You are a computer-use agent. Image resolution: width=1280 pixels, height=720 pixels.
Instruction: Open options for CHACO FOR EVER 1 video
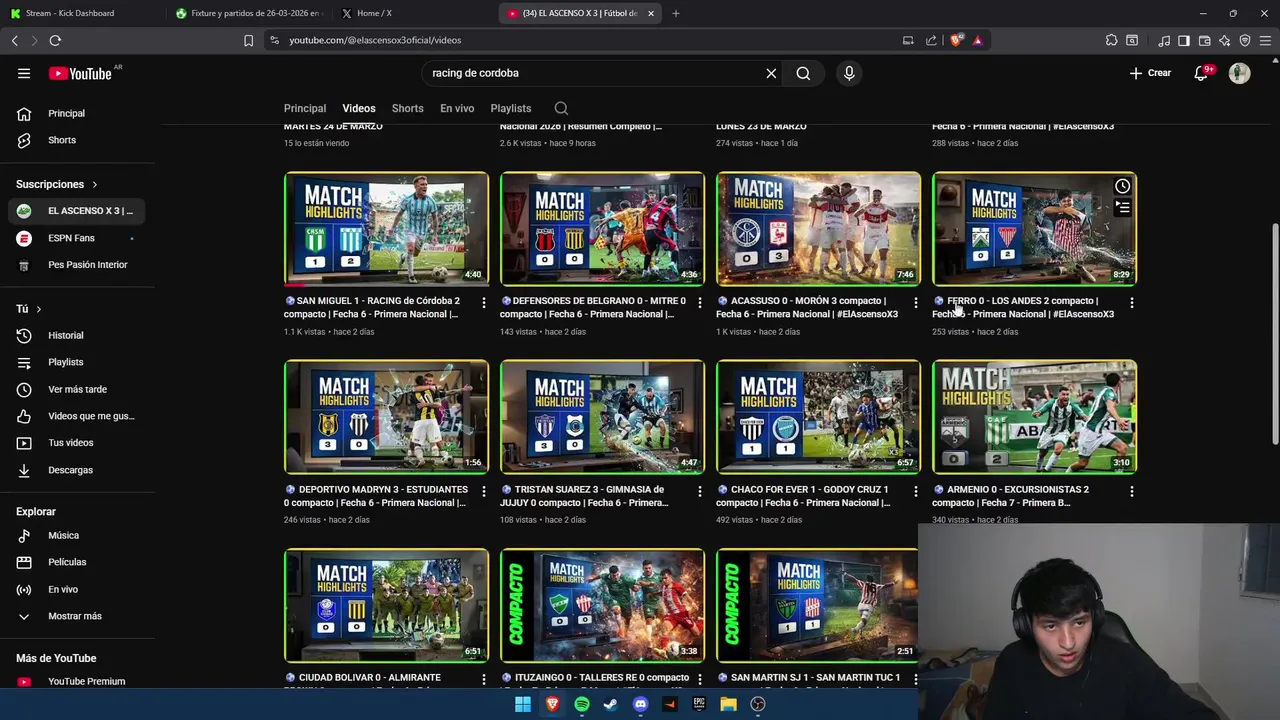[916, 491]
